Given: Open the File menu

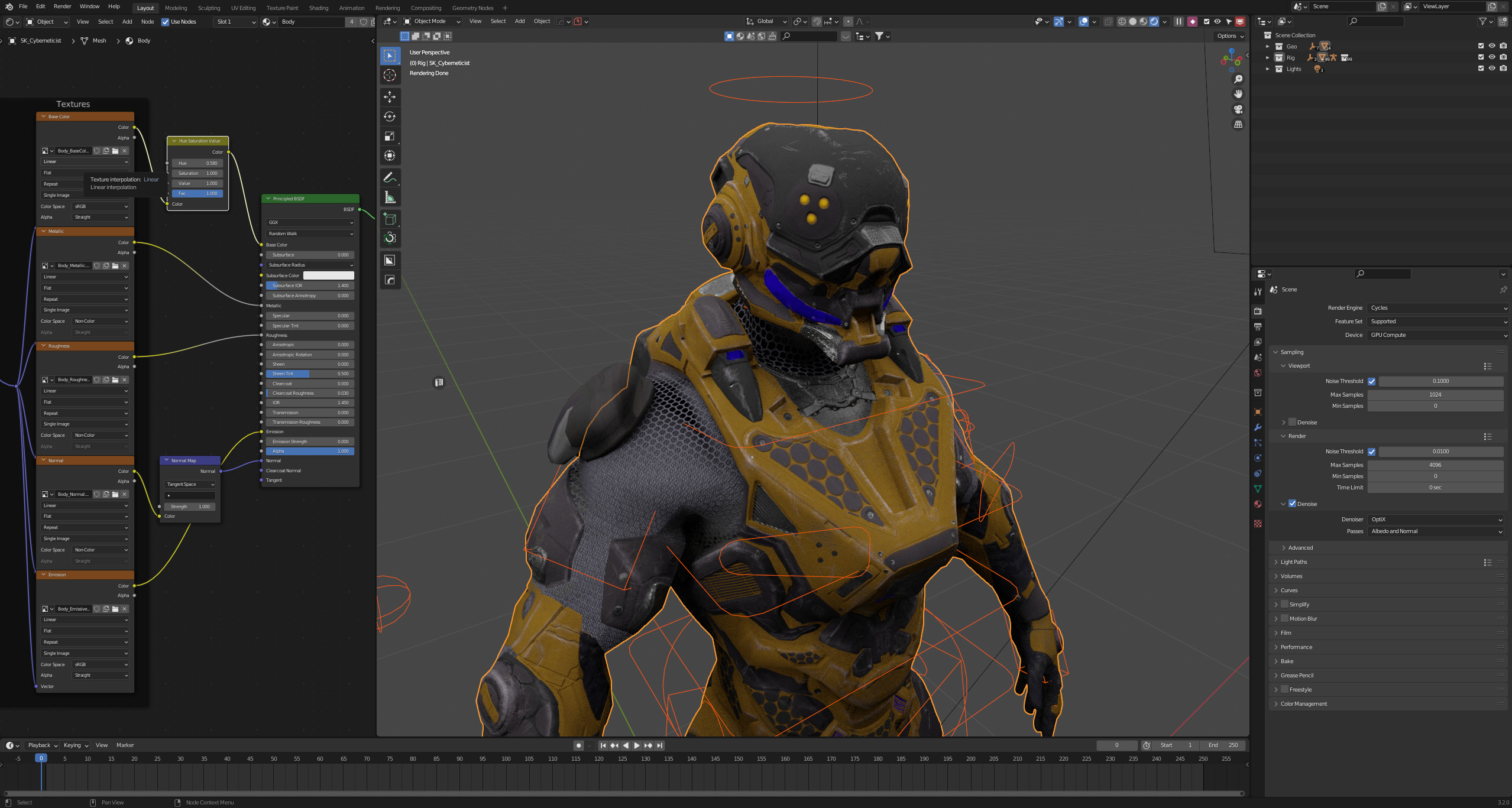Looking at the screenshot, I should coord(23,7).
